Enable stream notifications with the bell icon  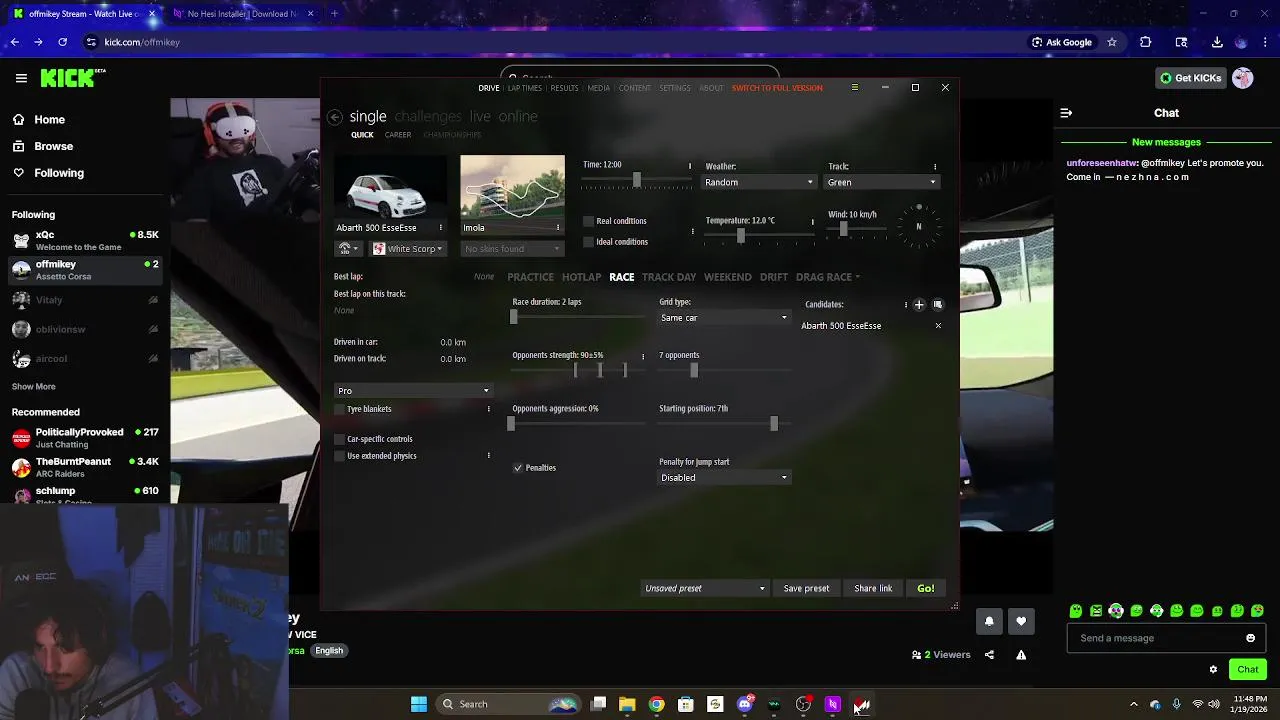(989, 621)
